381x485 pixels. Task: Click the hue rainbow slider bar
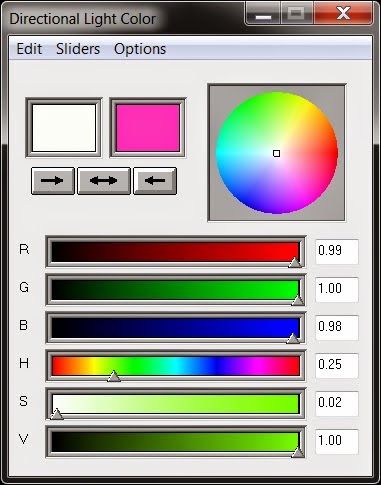coord(175,366)
